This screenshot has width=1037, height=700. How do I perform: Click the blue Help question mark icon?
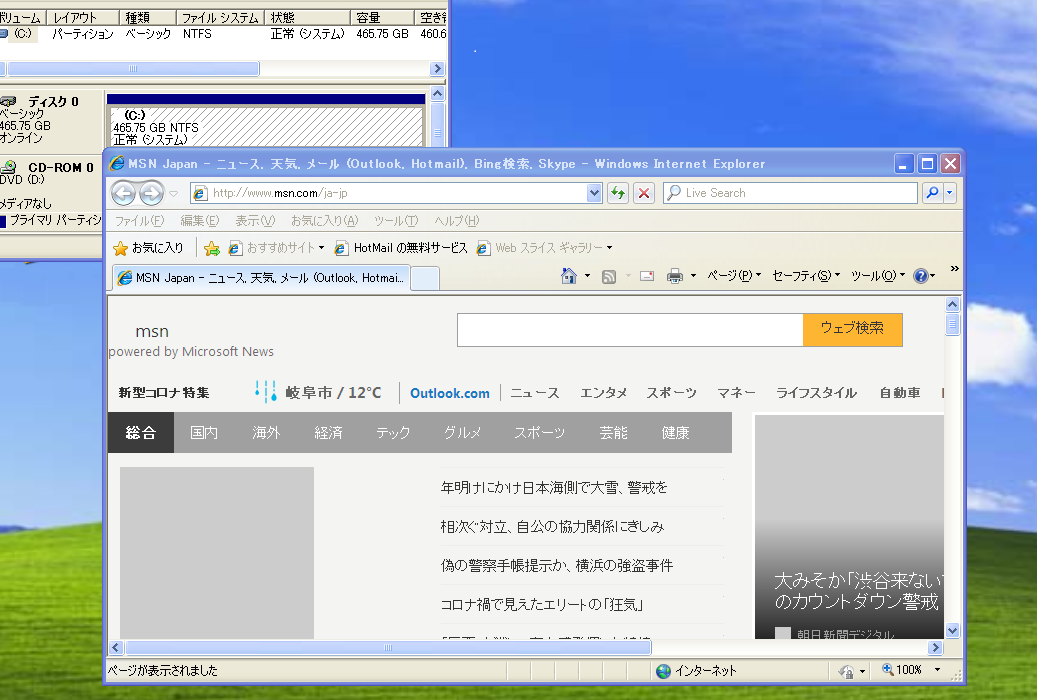point(921,276)
